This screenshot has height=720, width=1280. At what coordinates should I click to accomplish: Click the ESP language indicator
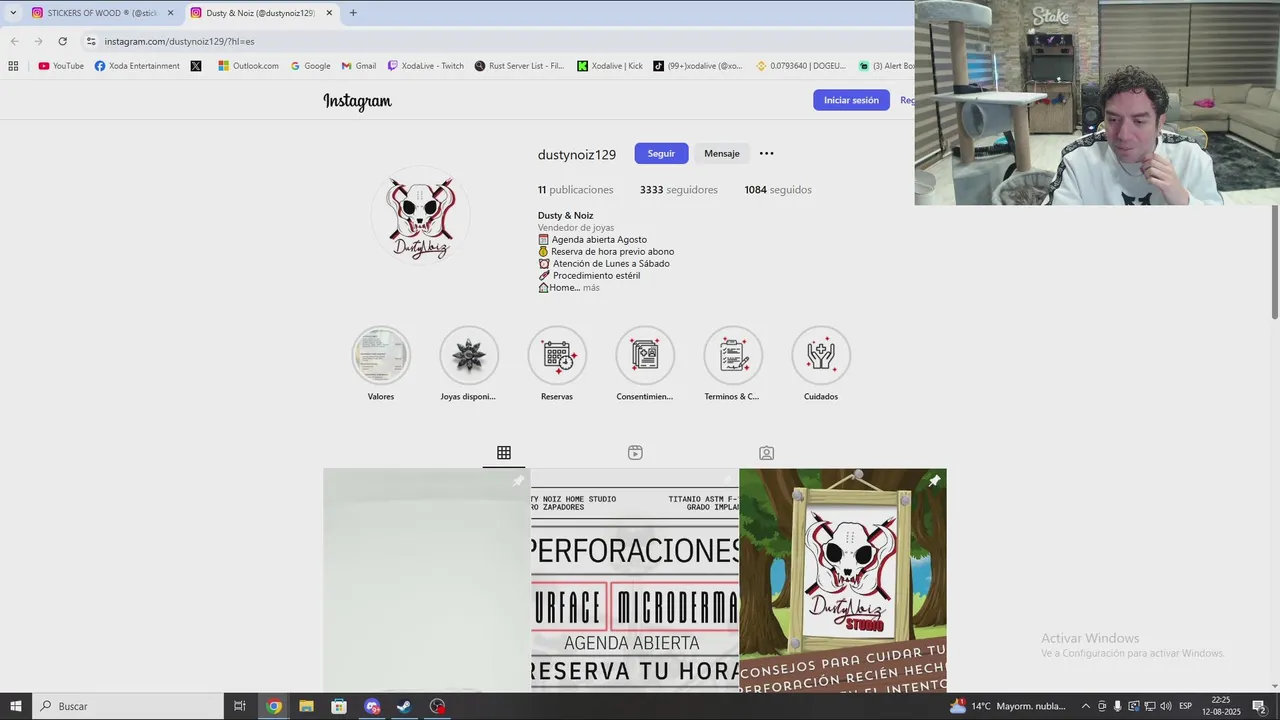tap(1185, 706)
